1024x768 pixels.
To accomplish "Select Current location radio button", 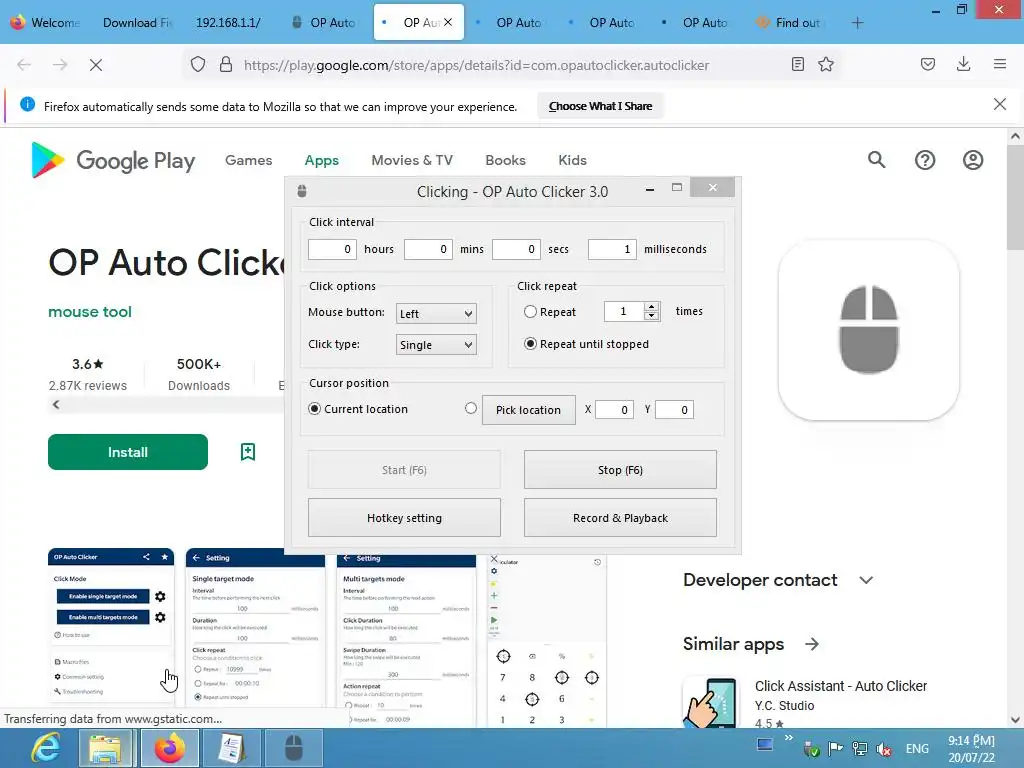I will [315, 409].
